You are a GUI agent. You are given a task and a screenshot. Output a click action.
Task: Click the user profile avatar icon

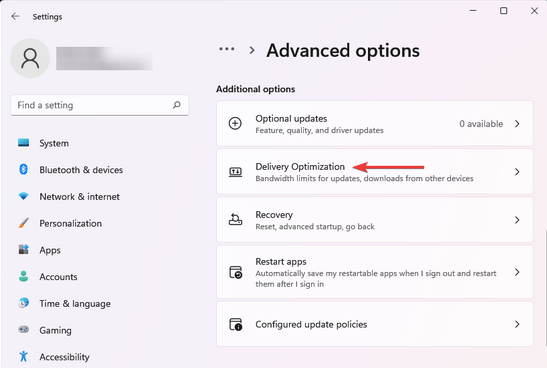pyautogui.click(x=30, y=58)
